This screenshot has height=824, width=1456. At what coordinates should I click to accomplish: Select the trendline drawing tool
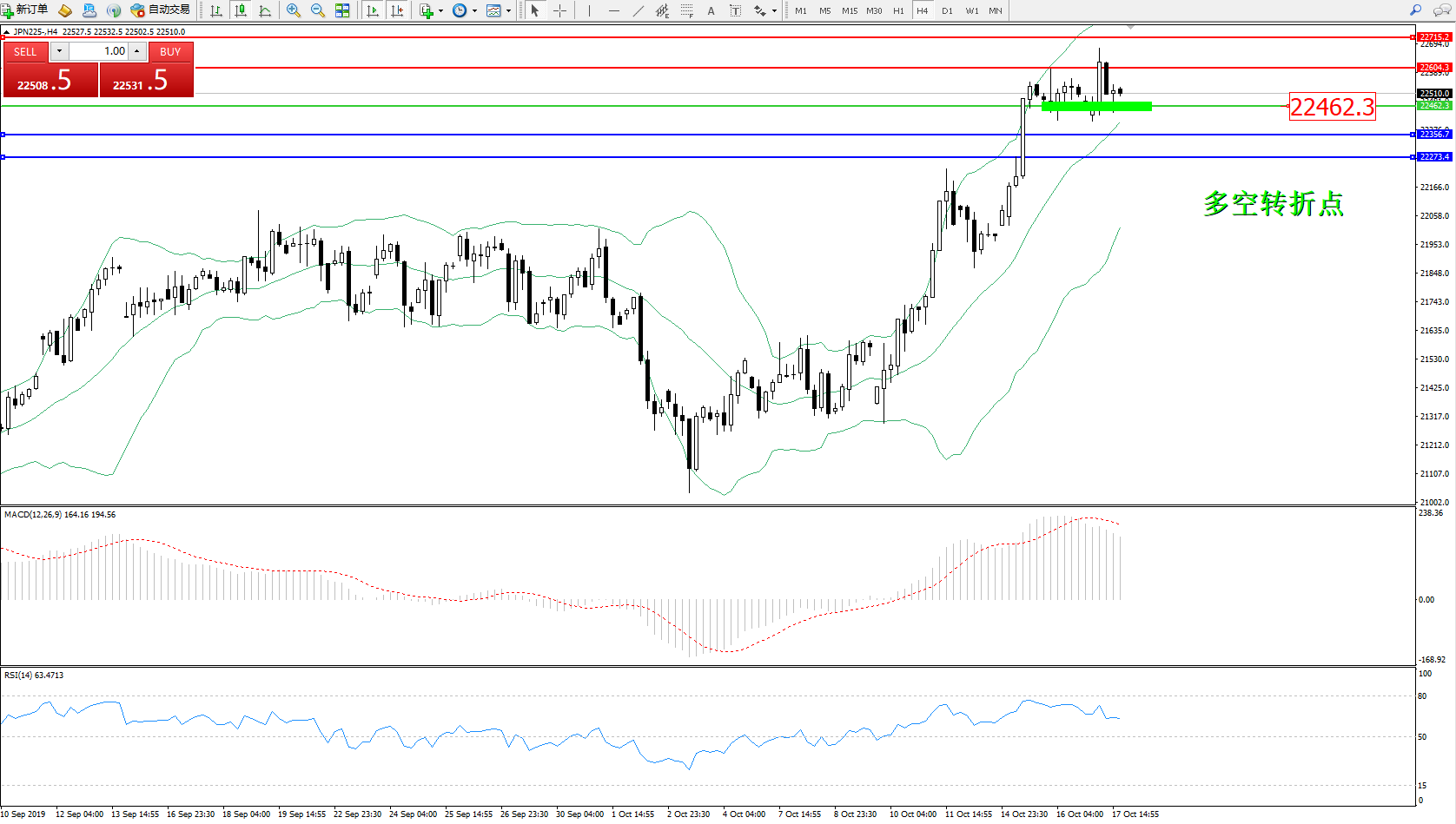pos(639,10)
